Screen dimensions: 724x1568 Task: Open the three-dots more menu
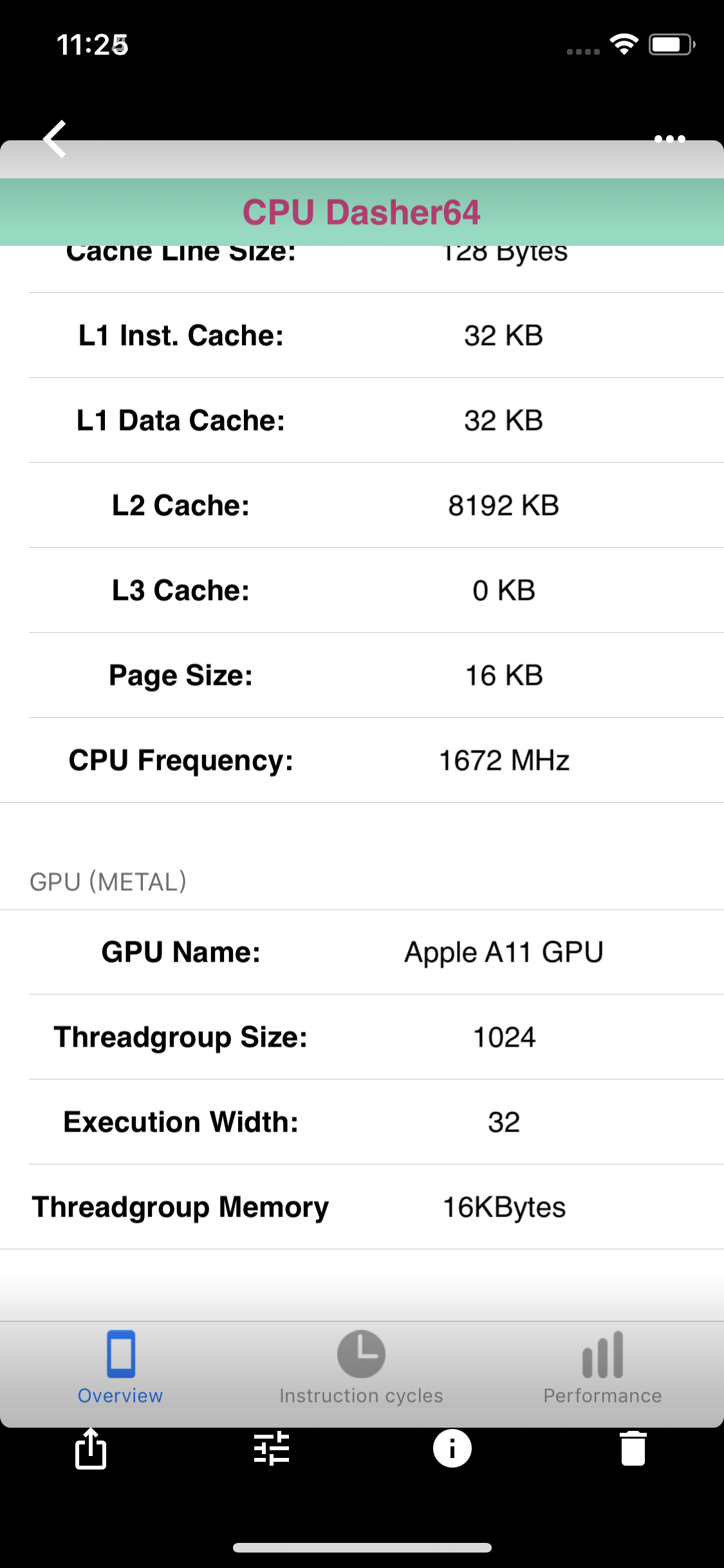tap(669, 138)
